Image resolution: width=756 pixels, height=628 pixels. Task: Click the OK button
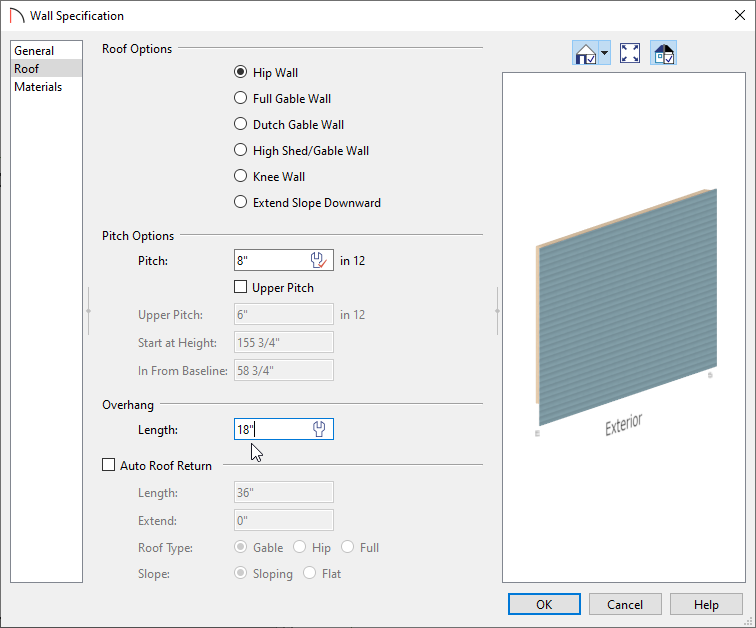pos(544,604)
